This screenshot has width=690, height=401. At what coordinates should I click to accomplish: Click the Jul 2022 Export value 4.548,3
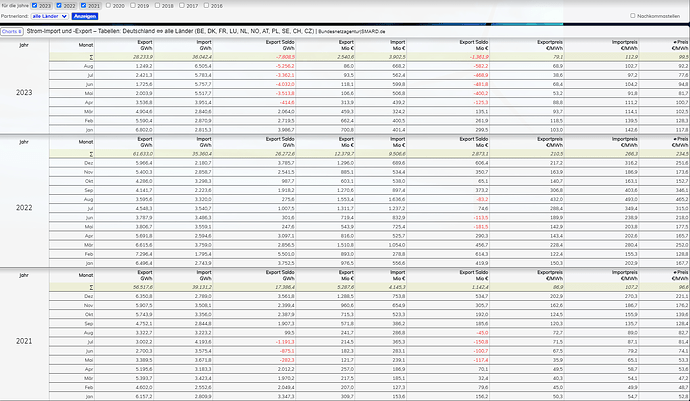coord(144,209)
